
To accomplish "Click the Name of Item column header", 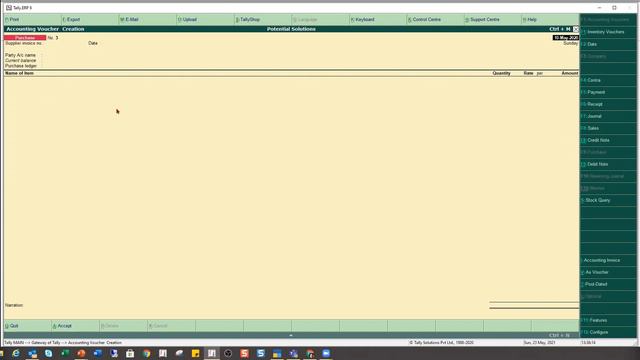I will (x=19, y=73).
